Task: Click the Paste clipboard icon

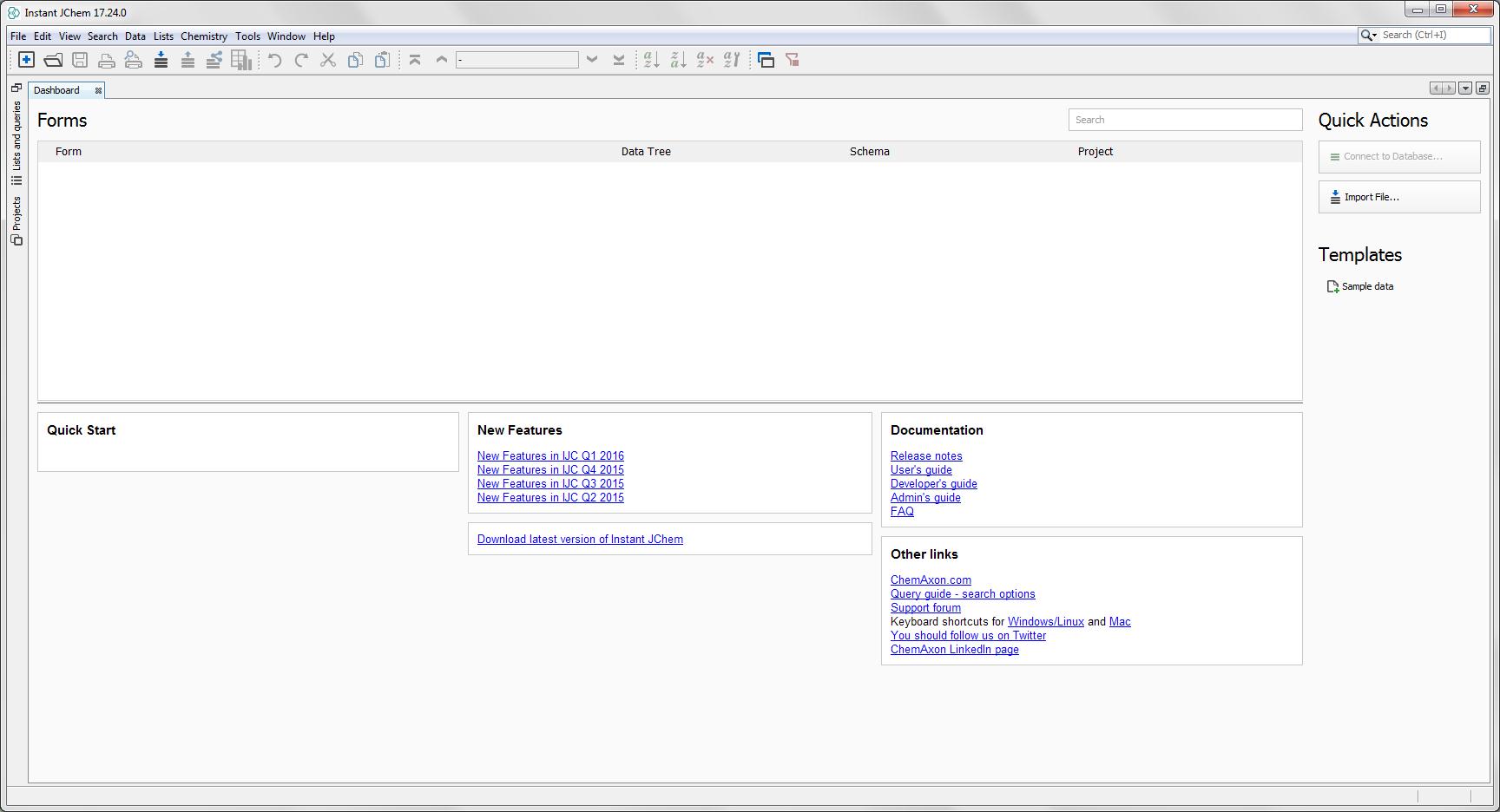Action: point(382,60)
